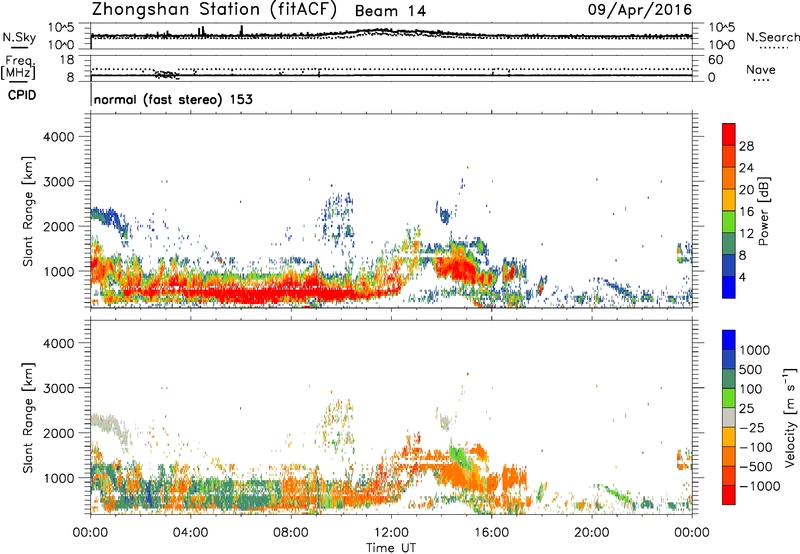Image resolution: width=800 pixels, height=554 pixels.
Task: Click the 'Zhongshan Station (fitACF)' title
Action: (214, 10)
